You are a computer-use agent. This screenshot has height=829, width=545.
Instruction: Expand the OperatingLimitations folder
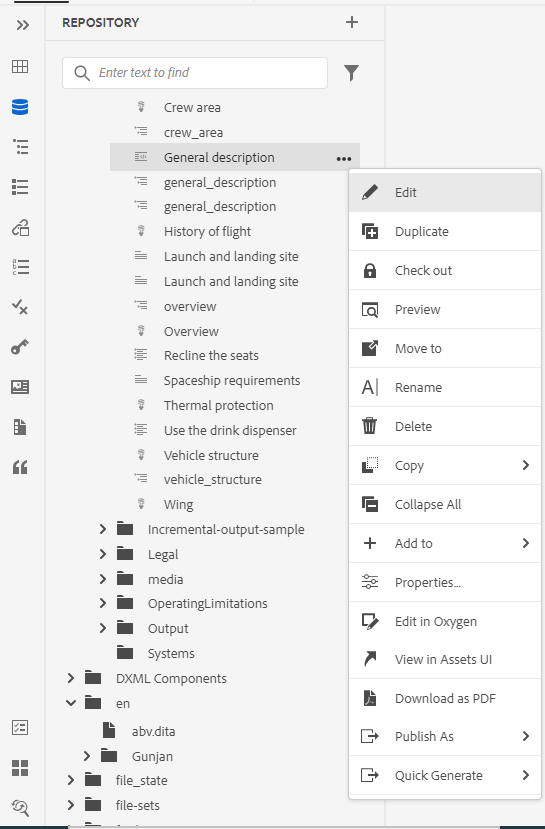click(103, 603)
